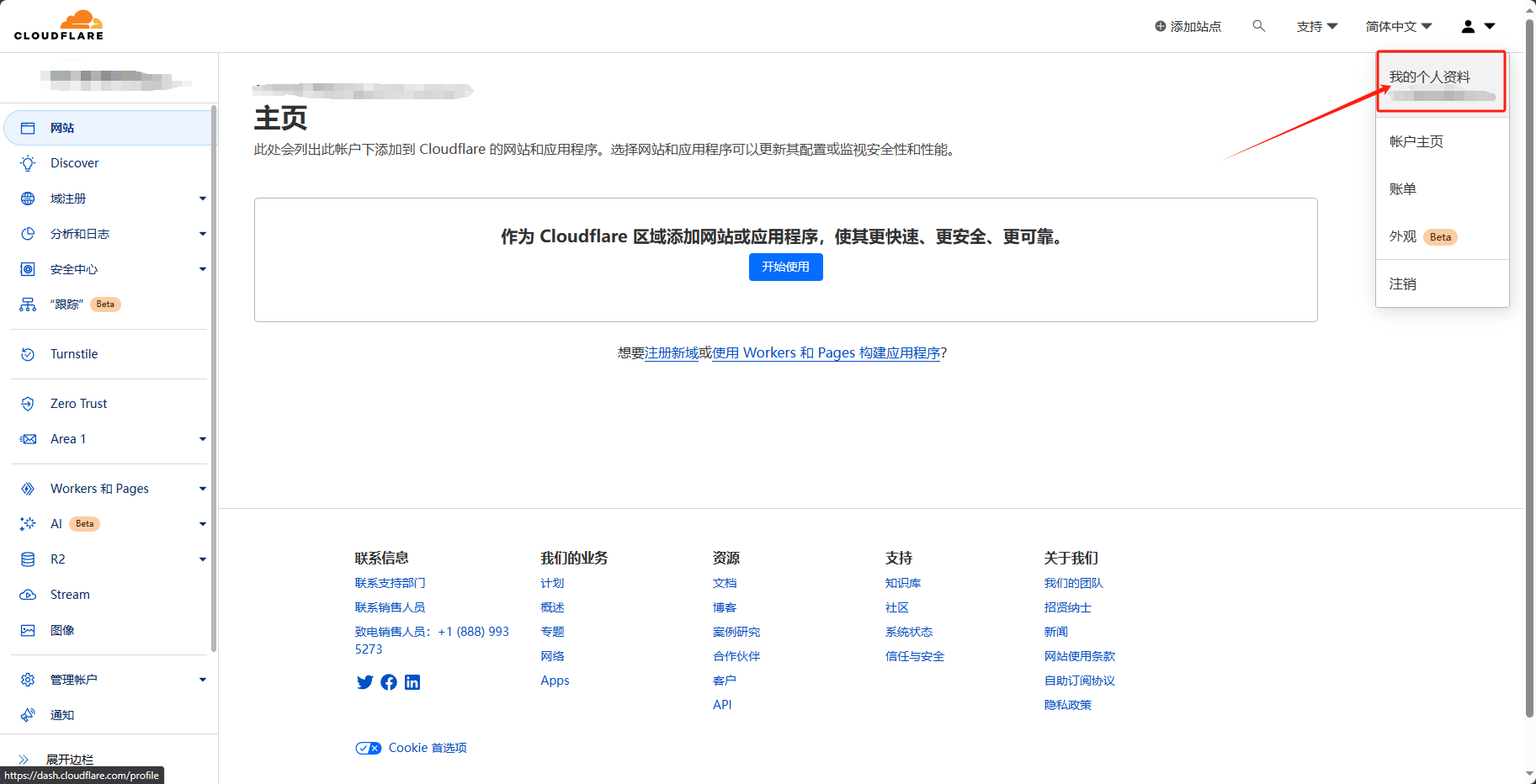
Task: Open Cloudflare's Twitter page
Action: (364, 682)
